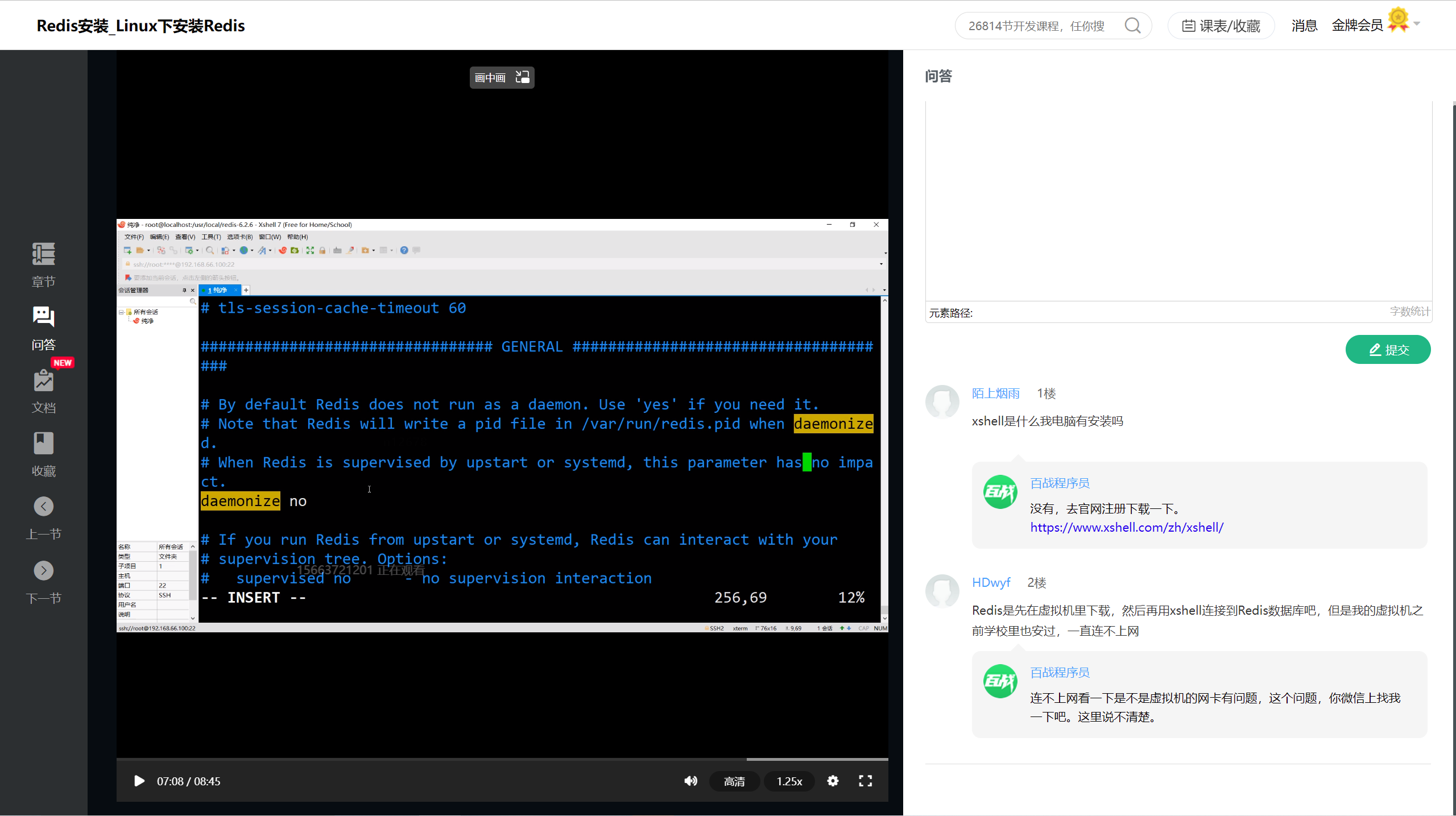Mute the video volume
The image size is (1456, 816).
690,781
